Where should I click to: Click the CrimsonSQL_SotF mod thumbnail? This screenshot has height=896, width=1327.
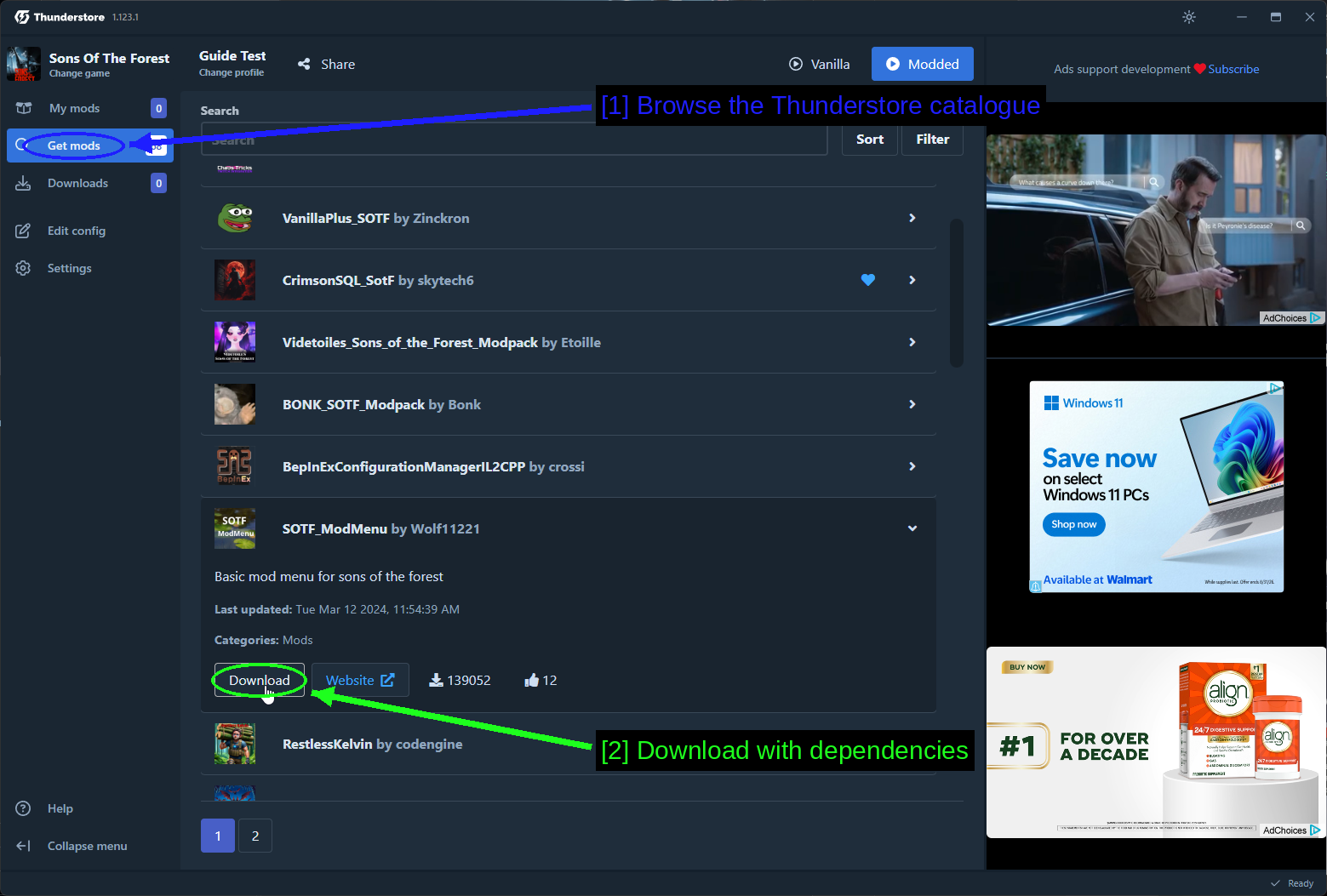(235, 280)
